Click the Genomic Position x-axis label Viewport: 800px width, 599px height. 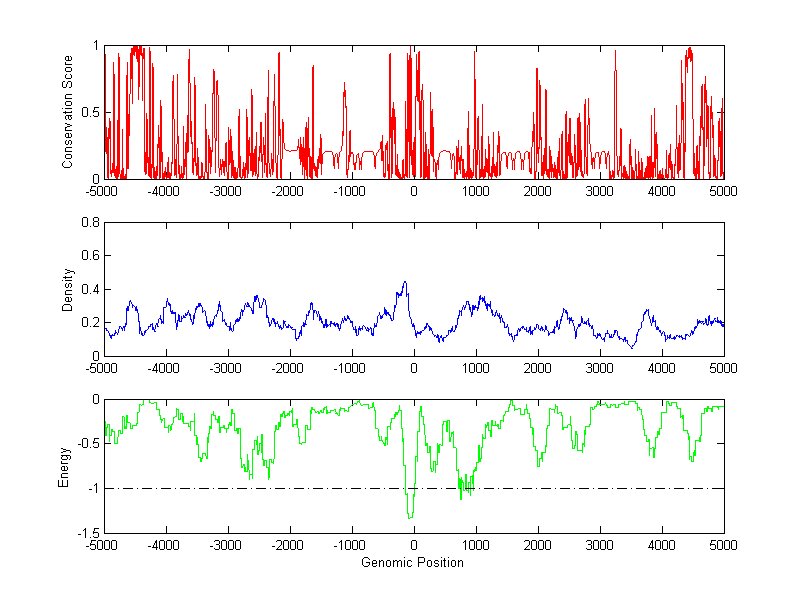click(412, 562)
